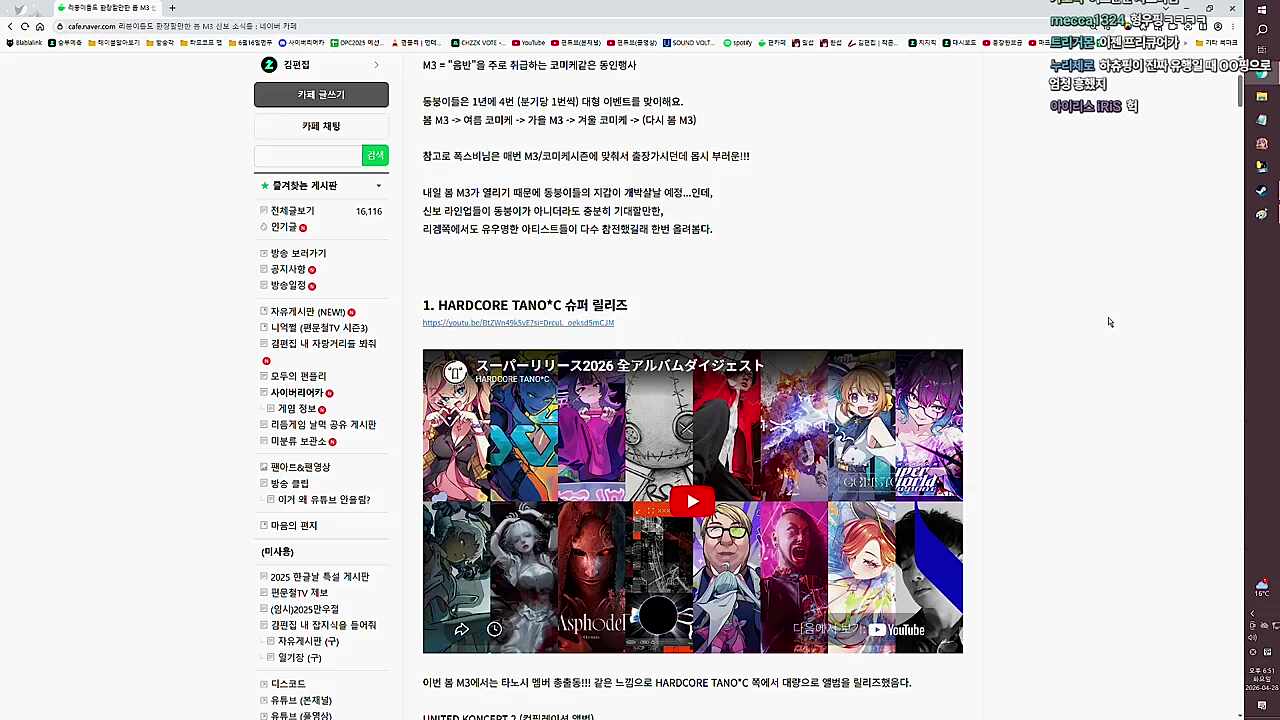The height and width of the screenshot is (720, 1280).
Task: Open the 기타 북마크 folder
Action: (x=1217, y=43)
